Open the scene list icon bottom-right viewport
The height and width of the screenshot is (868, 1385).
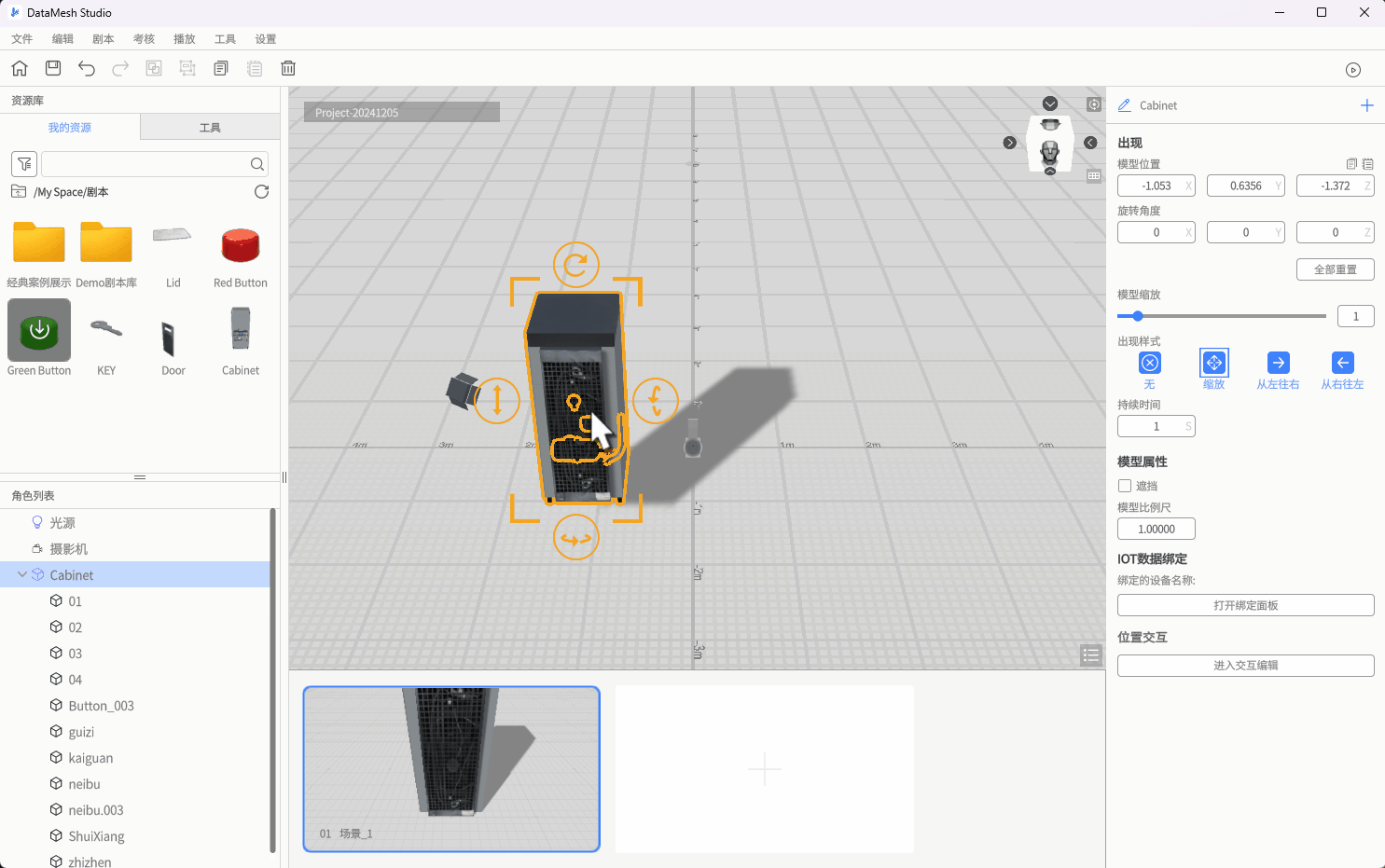click(x=1091, y=655)
